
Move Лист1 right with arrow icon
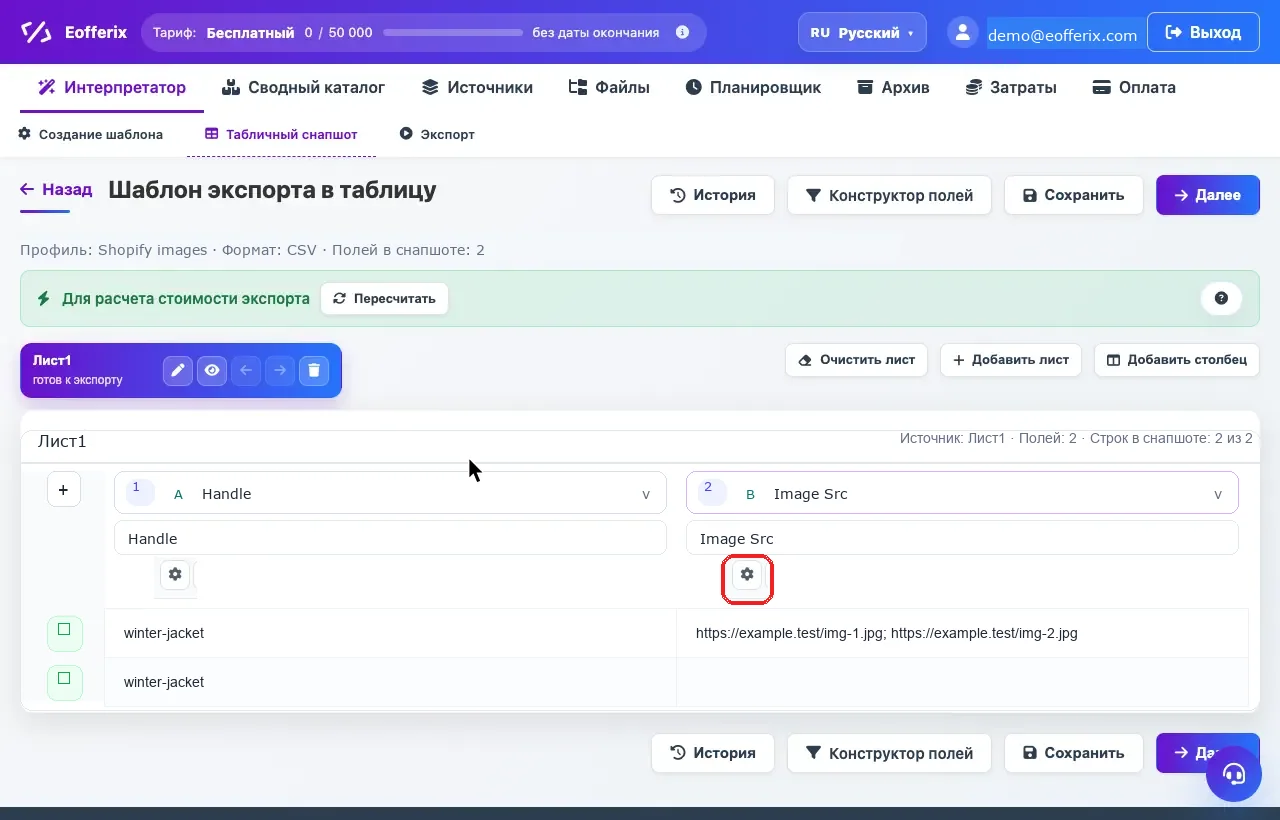(x=280, y=371)
